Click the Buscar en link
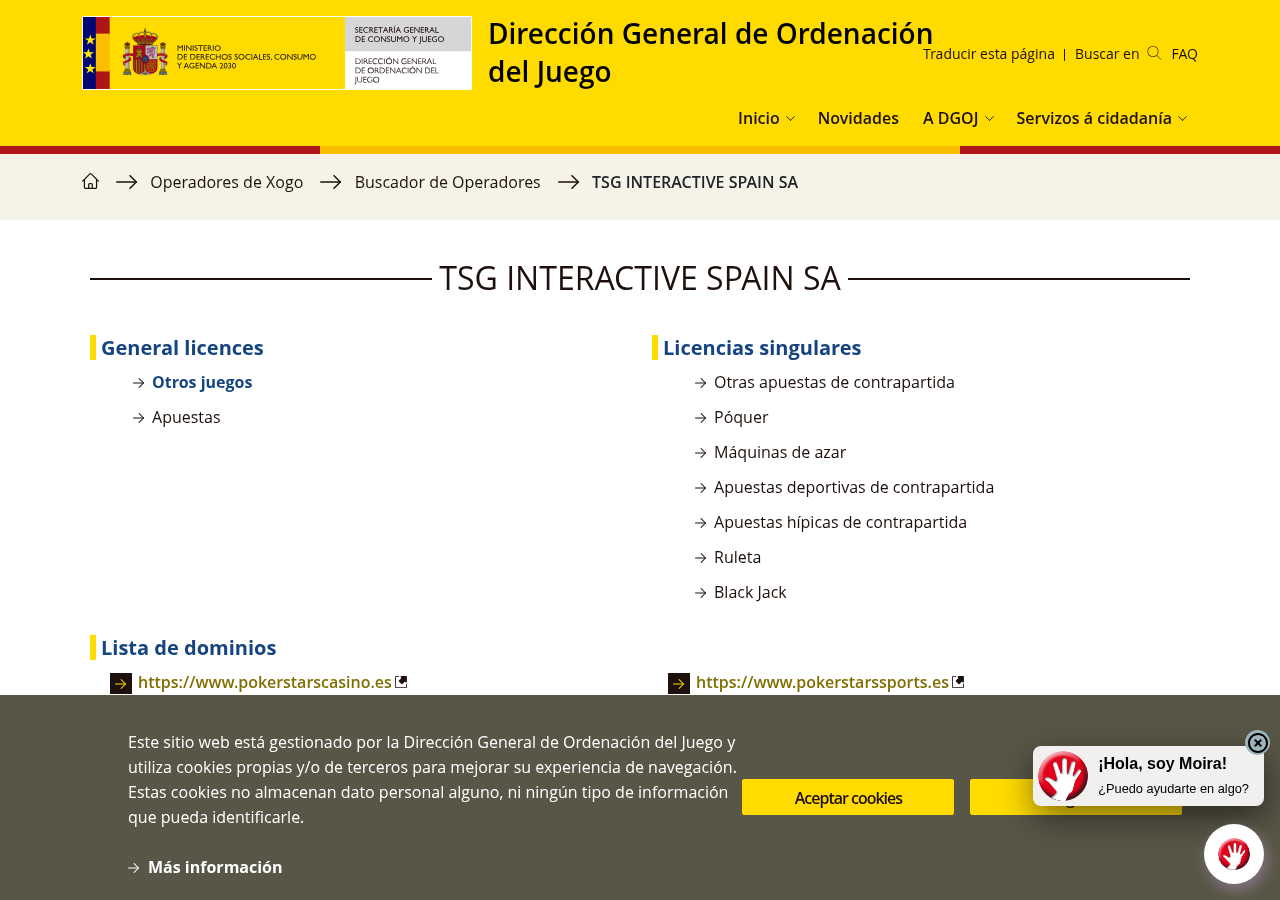Viewport: 1280px width, 900px height. (x=1107, y=54)
